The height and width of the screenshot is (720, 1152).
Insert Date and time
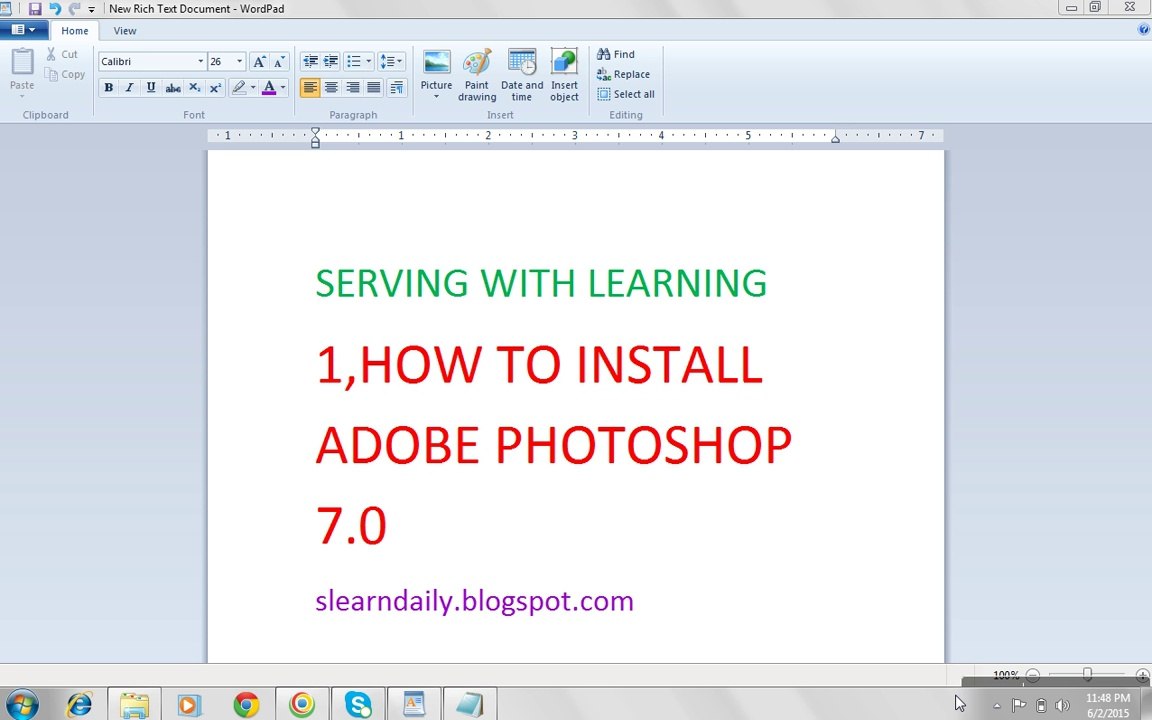522,75
